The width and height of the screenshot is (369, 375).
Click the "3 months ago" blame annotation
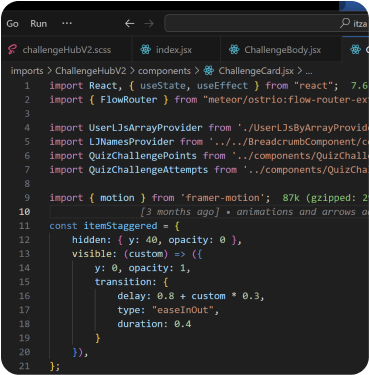pos(180,212)
